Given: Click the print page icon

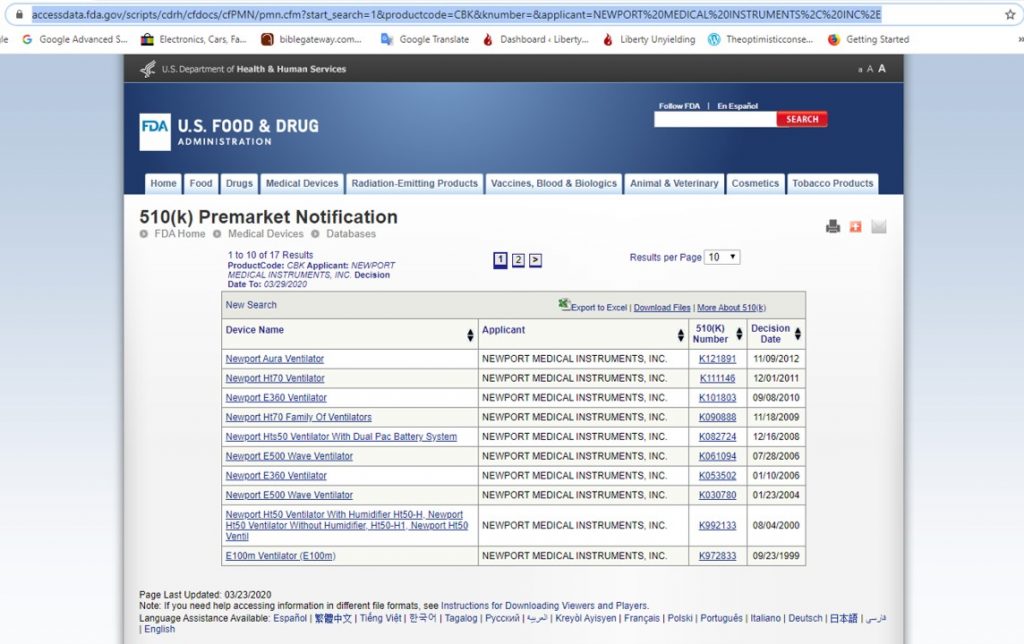Looking at the screenshot, I should click(833, 227).
